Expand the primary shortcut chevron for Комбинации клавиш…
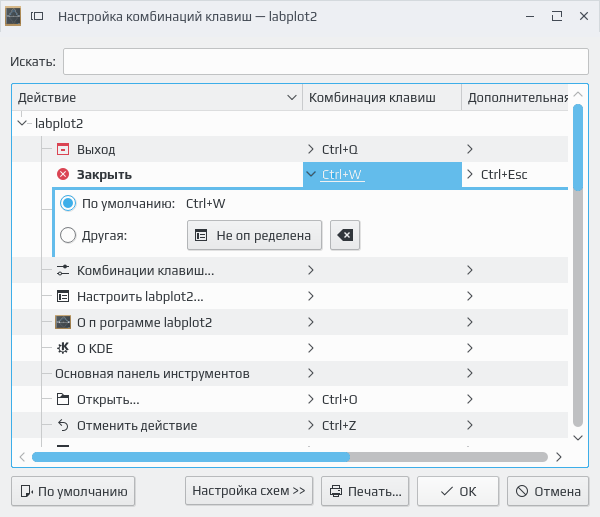 click(310, 270)
